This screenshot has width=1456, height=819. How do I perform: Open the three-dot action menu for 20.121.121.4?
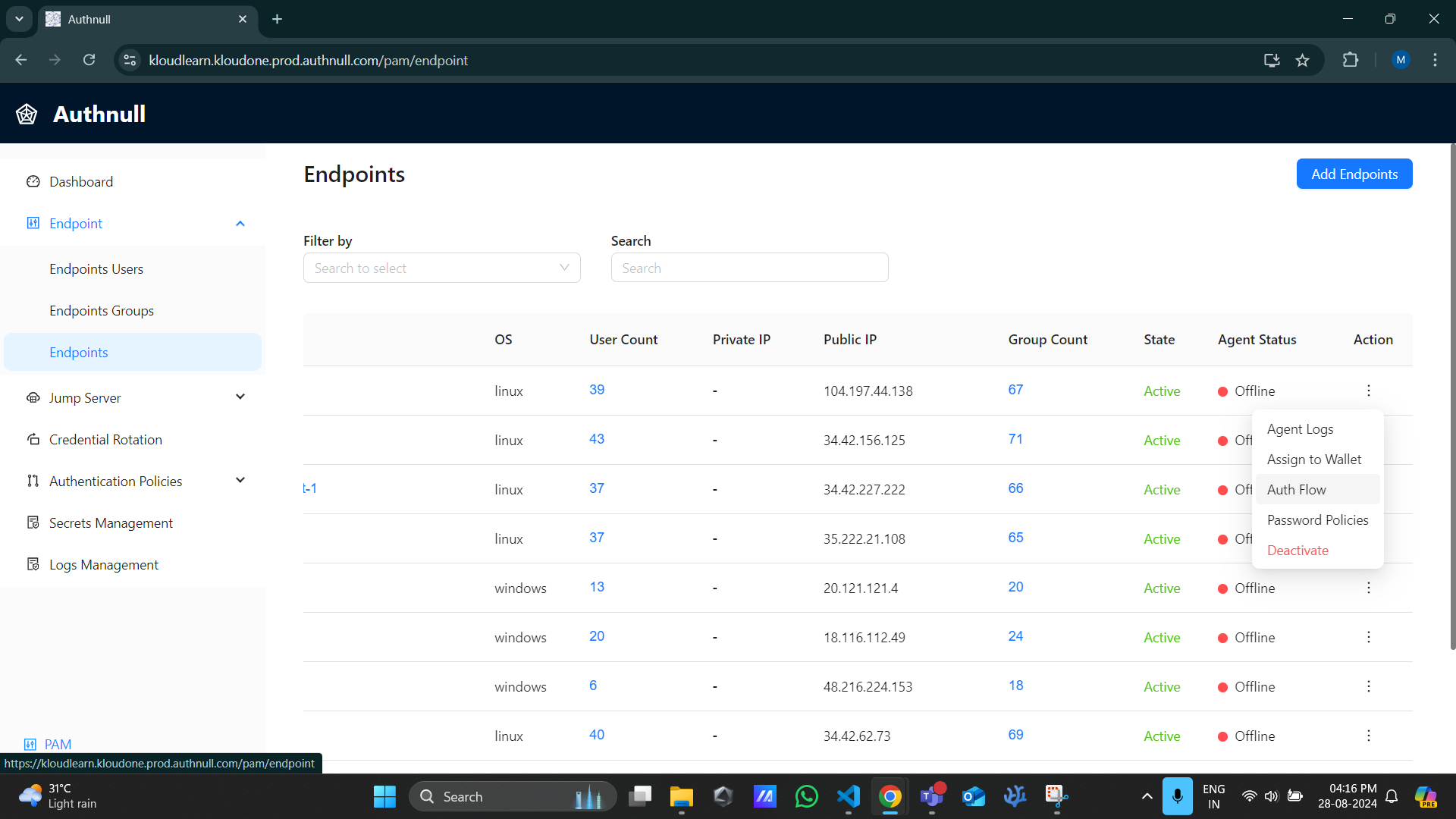[1368, 588]
